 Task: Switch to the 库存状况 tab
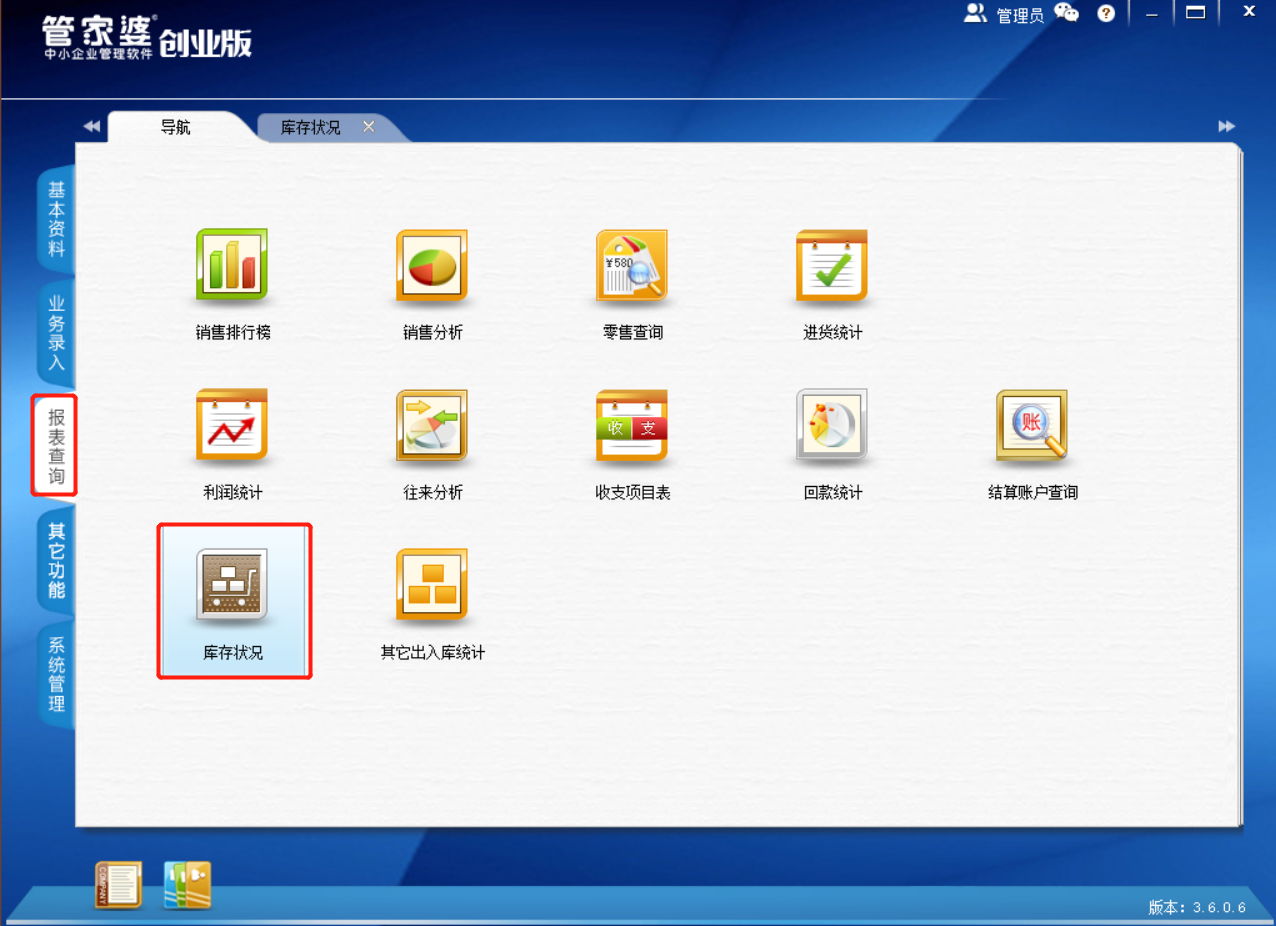click(311, 127)
